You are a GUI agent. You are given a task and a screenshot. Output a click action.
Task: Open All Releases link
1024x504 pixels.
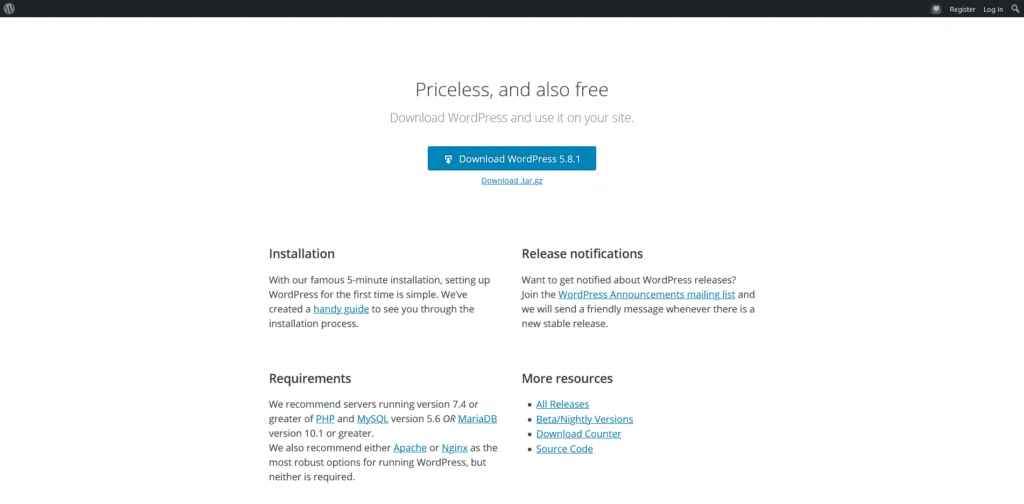pyautogui.click(x=562, y=404)
